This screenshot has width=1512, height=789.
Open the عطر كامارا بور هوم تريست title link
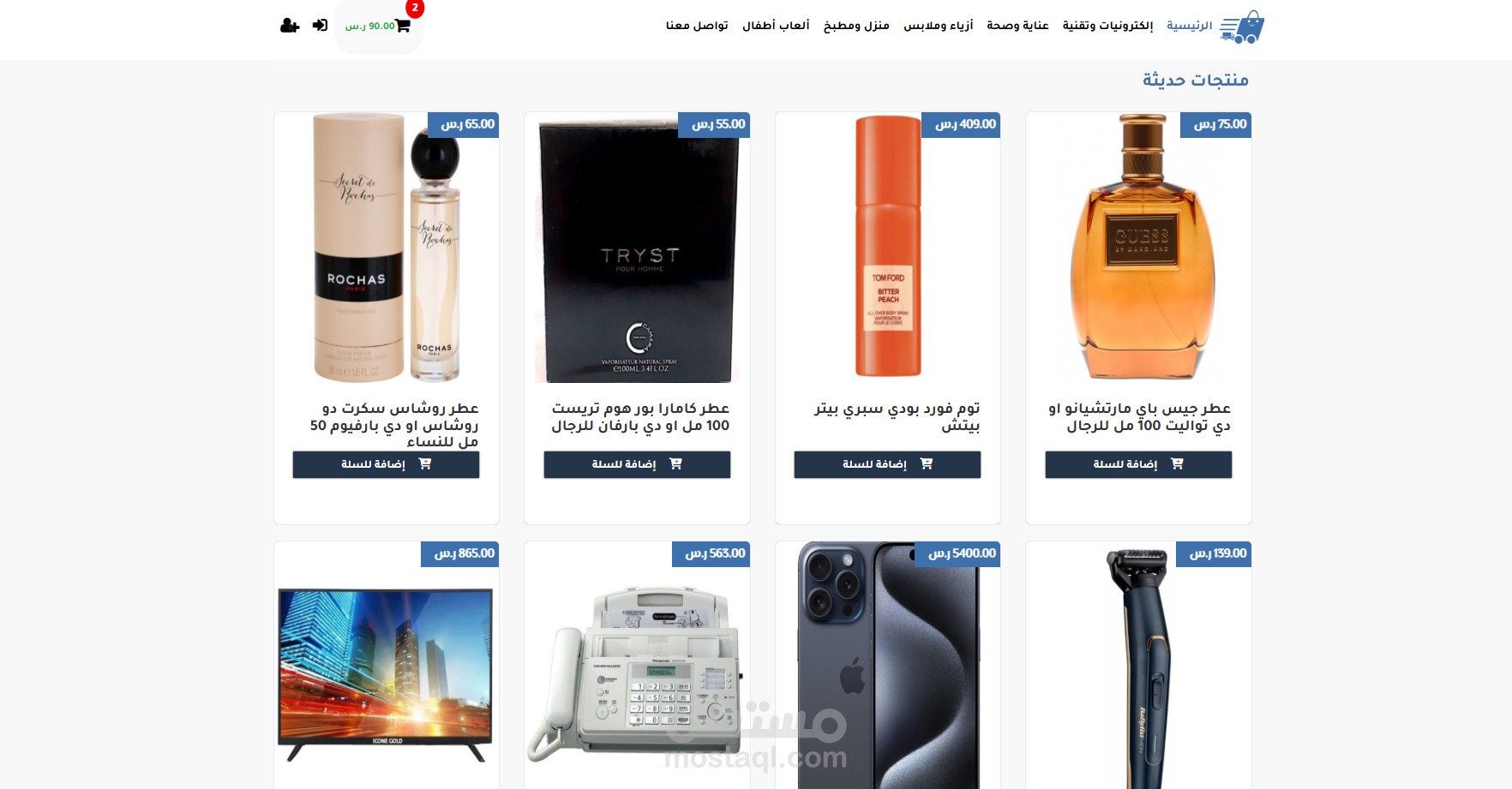[640, 417]
